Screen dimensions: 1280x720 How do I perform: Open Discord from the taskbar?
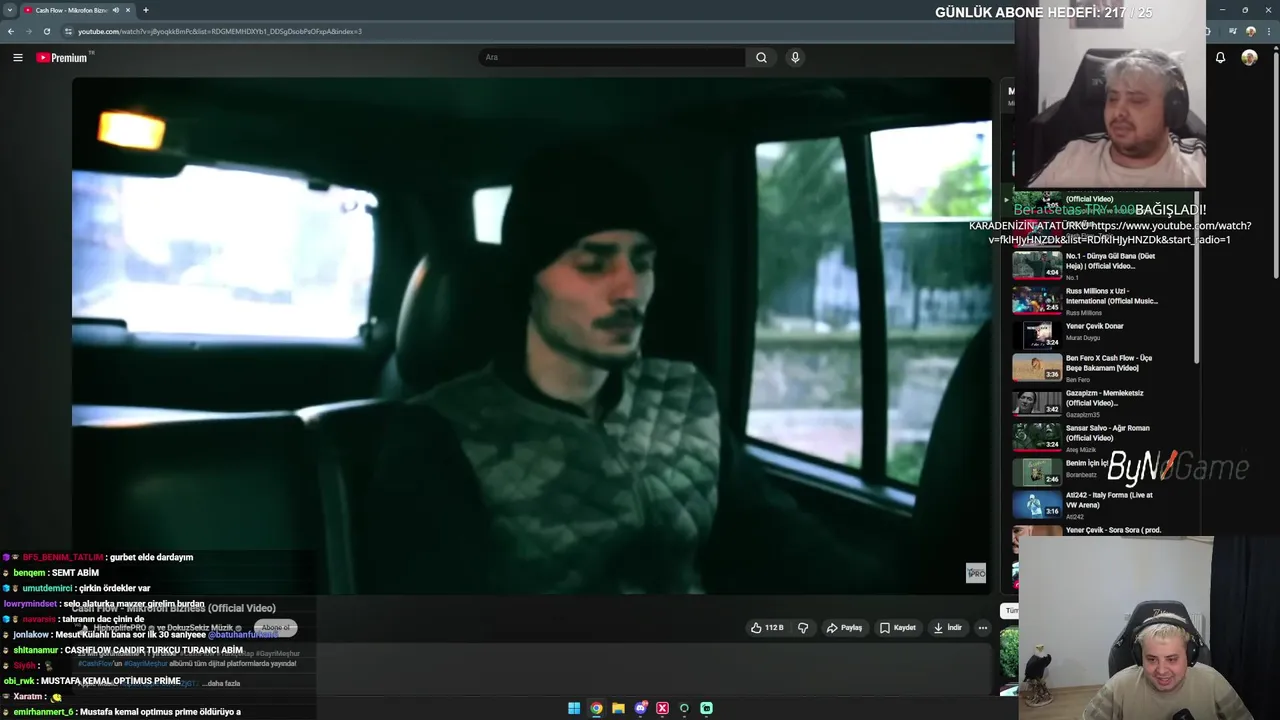pyautogui.click(x=640, y=708)
